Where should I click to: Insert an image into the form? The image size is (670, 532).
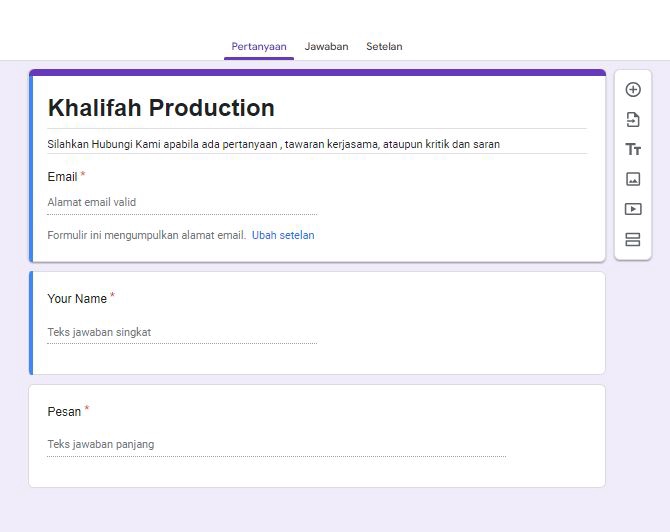(633, 179)
